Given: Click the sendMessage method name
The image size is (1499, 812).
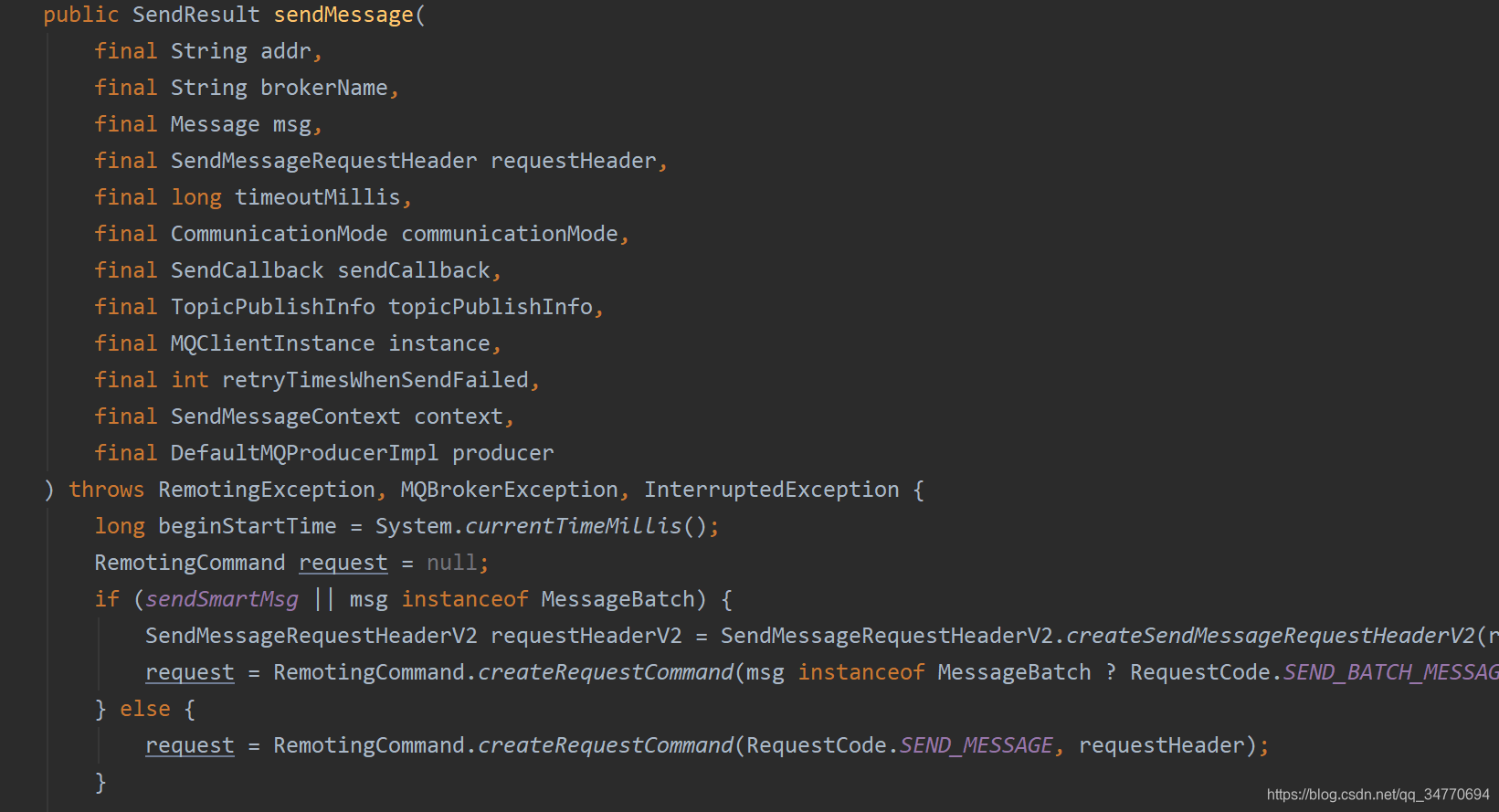Looking at the screenshot, I should [x=343, y=16].
